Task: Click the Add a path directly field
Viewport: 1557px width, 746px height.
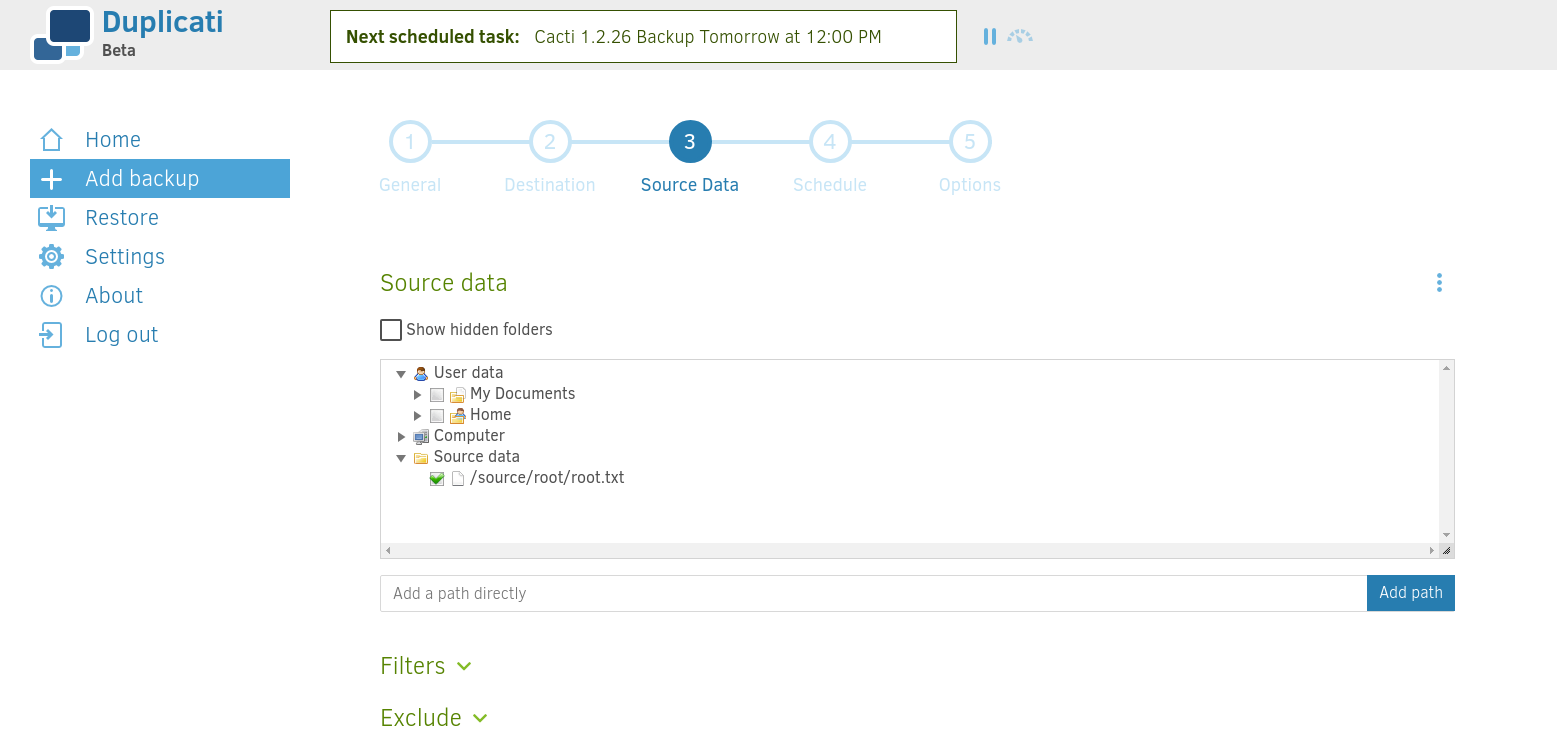Action: pyautogui.click(x=872, y=593)
